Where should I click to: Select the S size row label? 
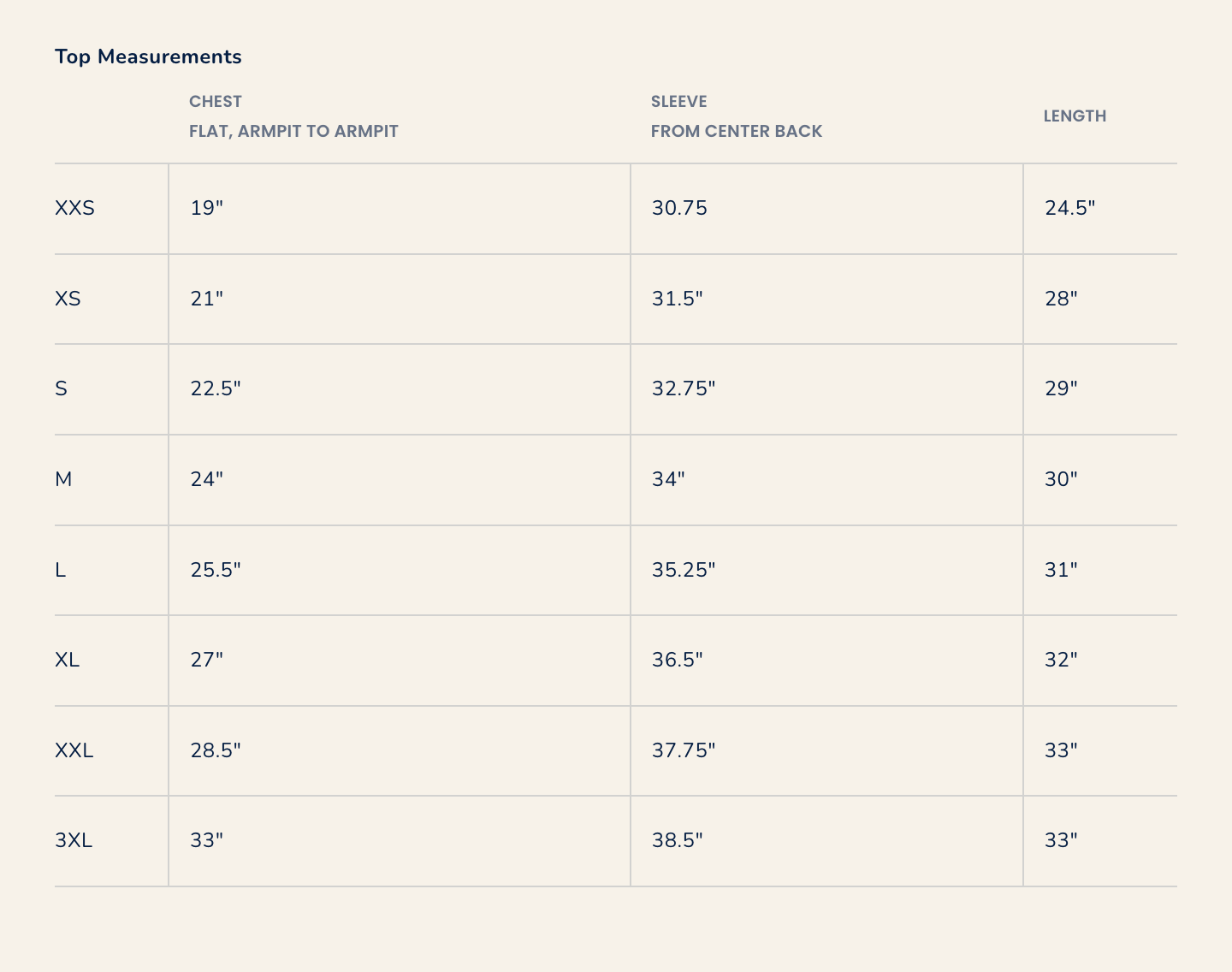(x=61, y=388)
